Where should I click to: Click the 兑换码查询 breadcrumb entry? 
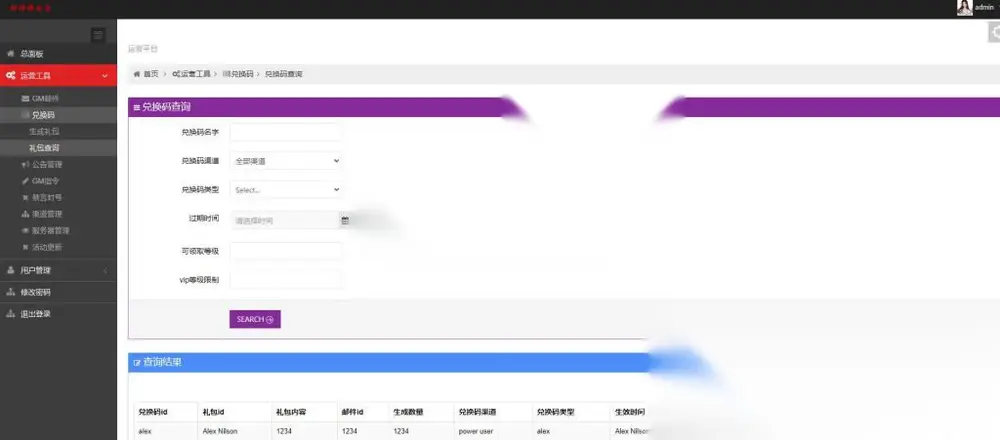(284, 74)
